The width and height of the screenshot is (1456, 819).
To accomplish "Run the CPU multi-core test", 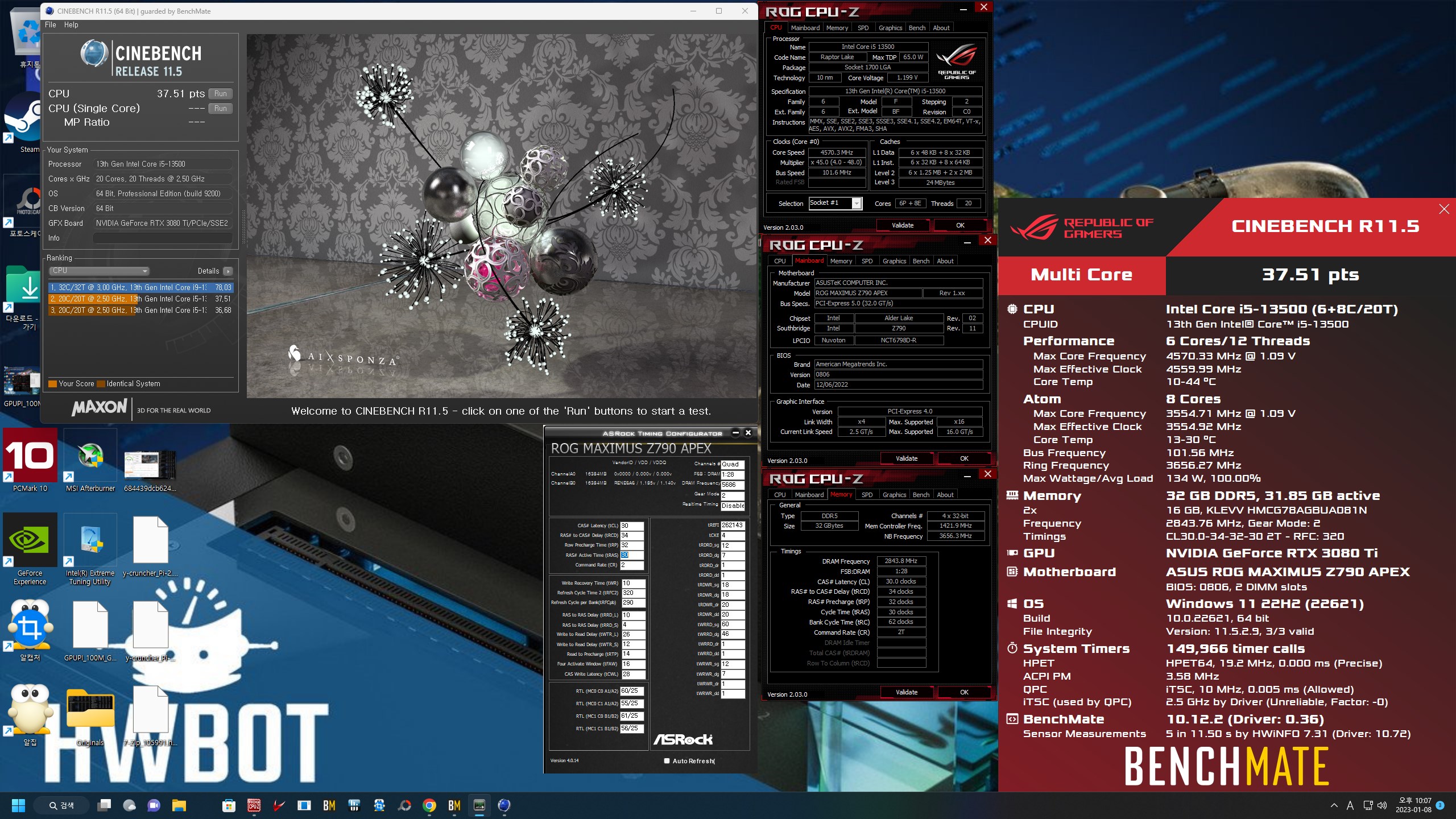I will 221,94.
